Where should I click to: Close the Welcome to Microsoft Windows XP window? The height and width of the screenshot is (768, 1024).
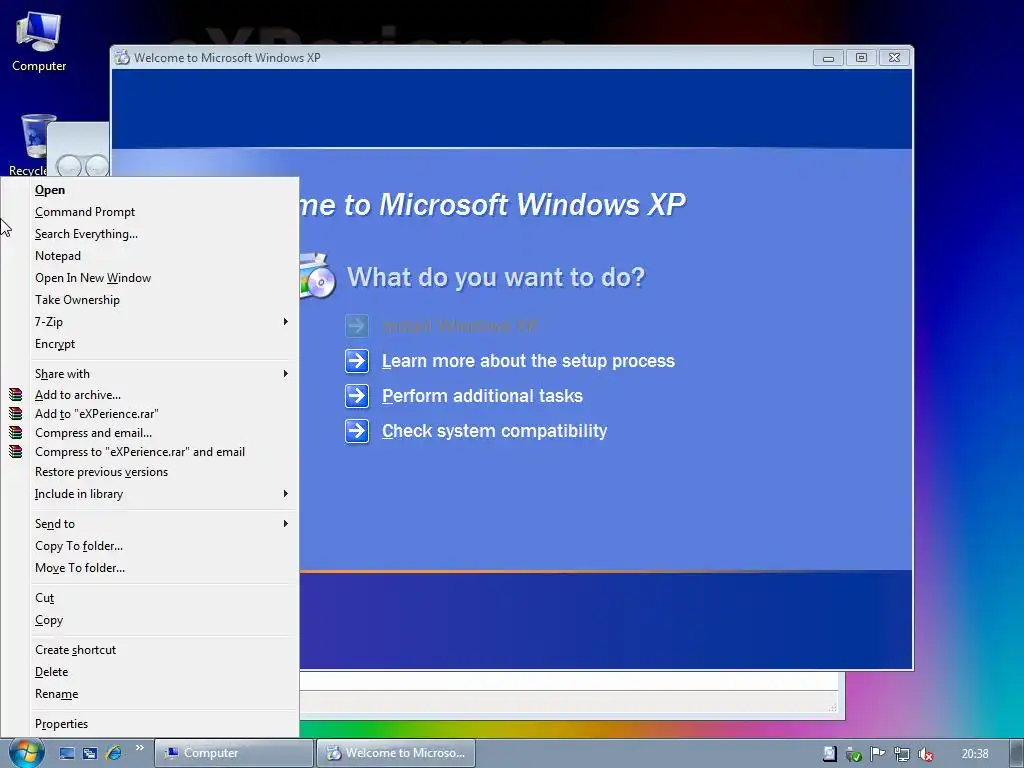click(x=895, y=57)
